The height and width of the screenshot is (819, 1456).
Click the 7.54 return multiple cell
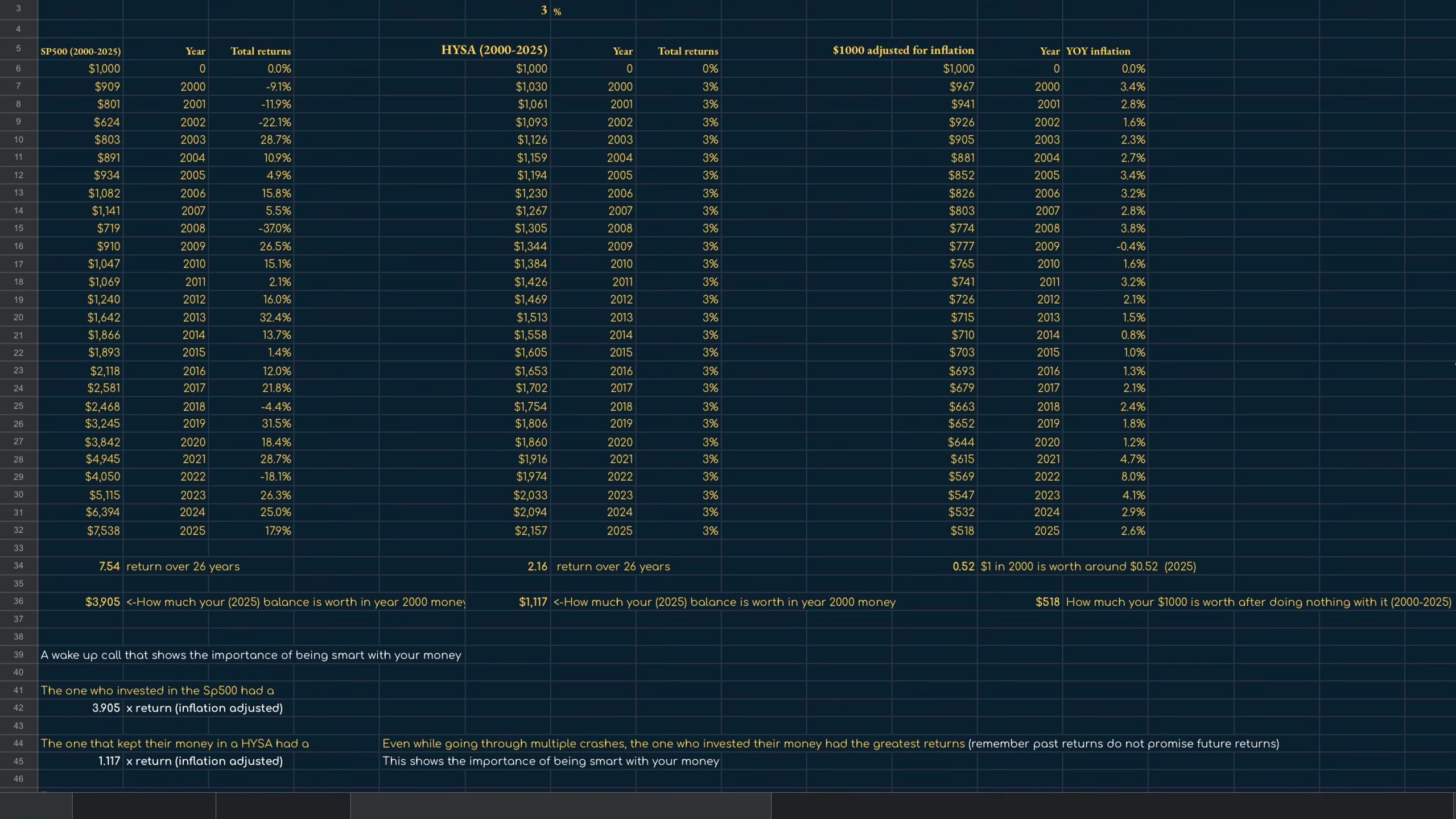80,566
